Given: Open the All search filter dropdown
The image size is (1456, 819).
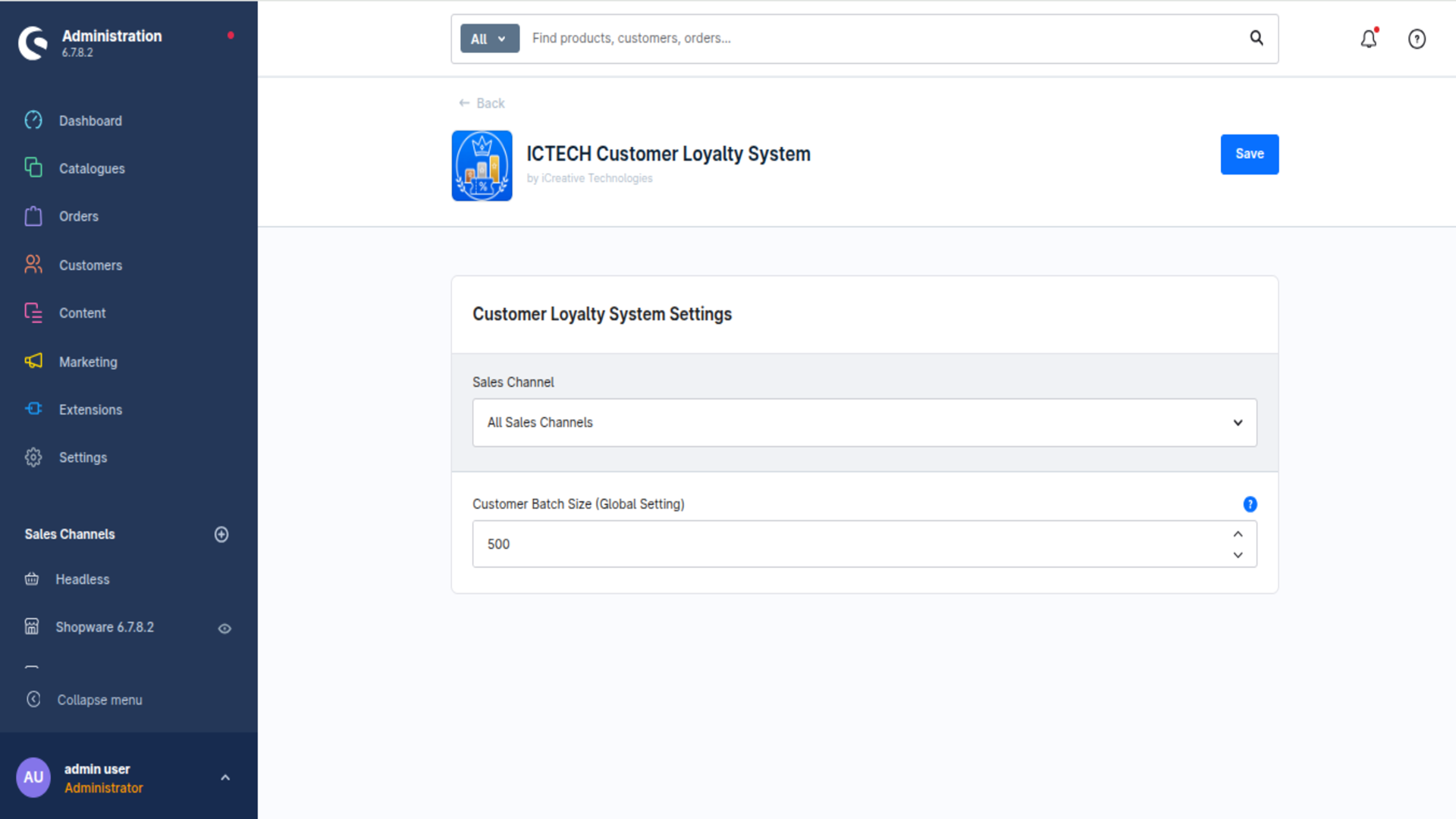Looking at the screenshot, I should click(x=489, y=39).
